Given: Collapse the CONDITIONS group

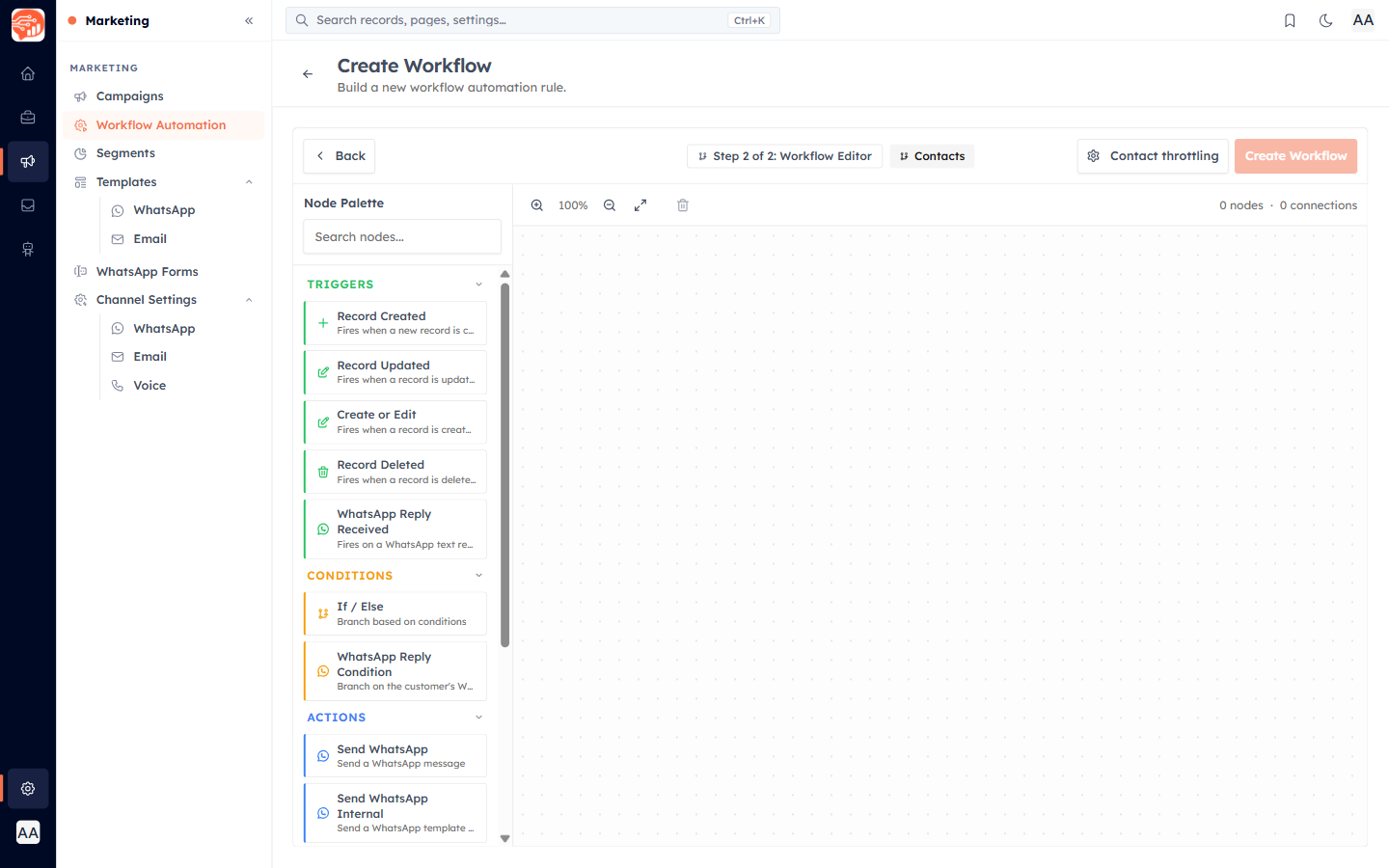Looking at the screenshot, I should pos(478,576).
